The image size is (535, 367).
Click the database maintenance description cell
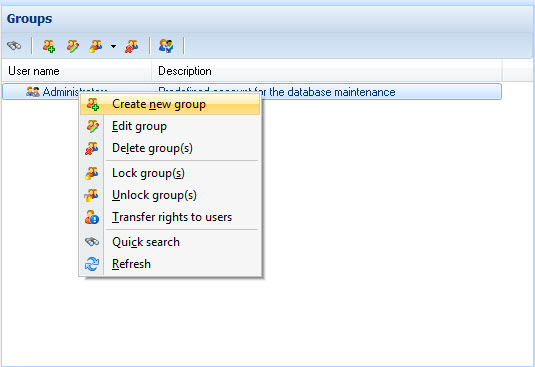pyautogui.click(x=327, y=92)
